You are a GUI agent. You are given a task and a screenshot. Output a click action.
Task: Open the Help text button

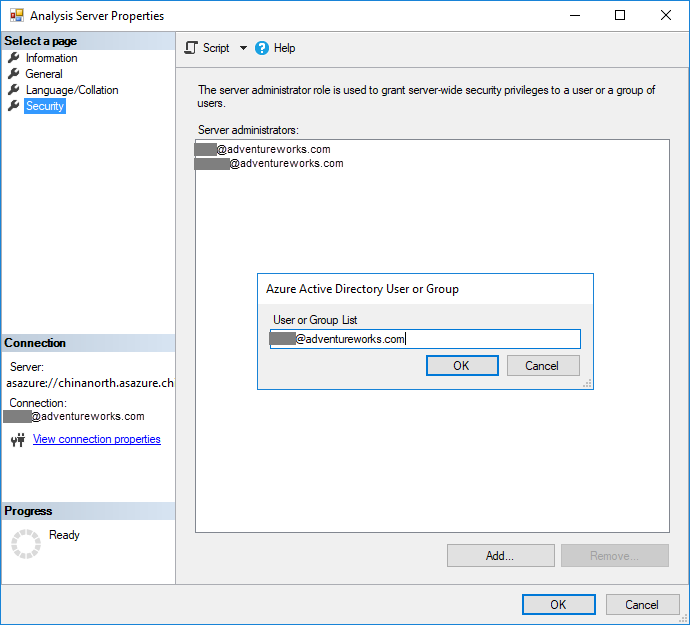284,48
